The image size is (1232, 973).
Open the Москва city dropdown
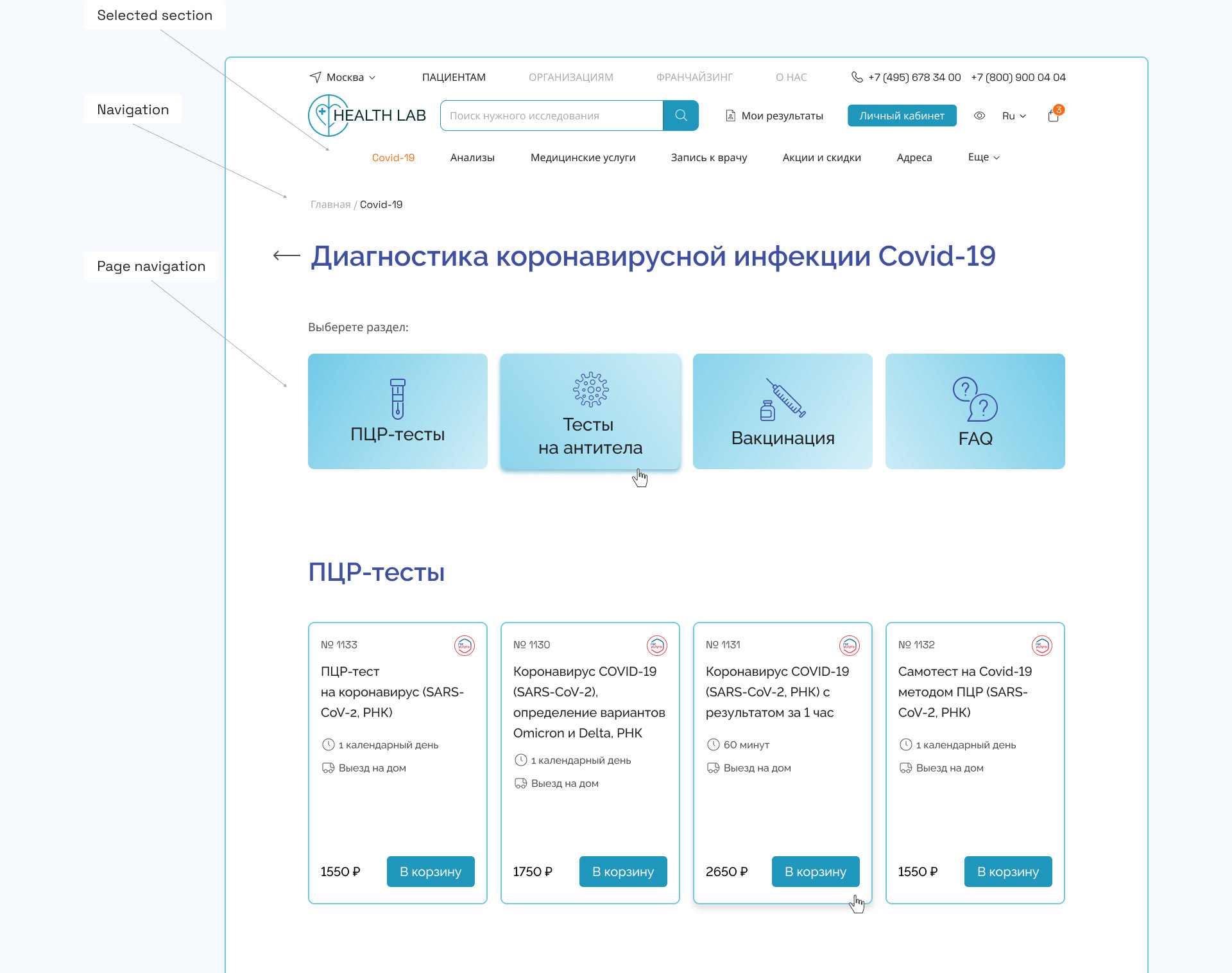[x=350, y=77]
